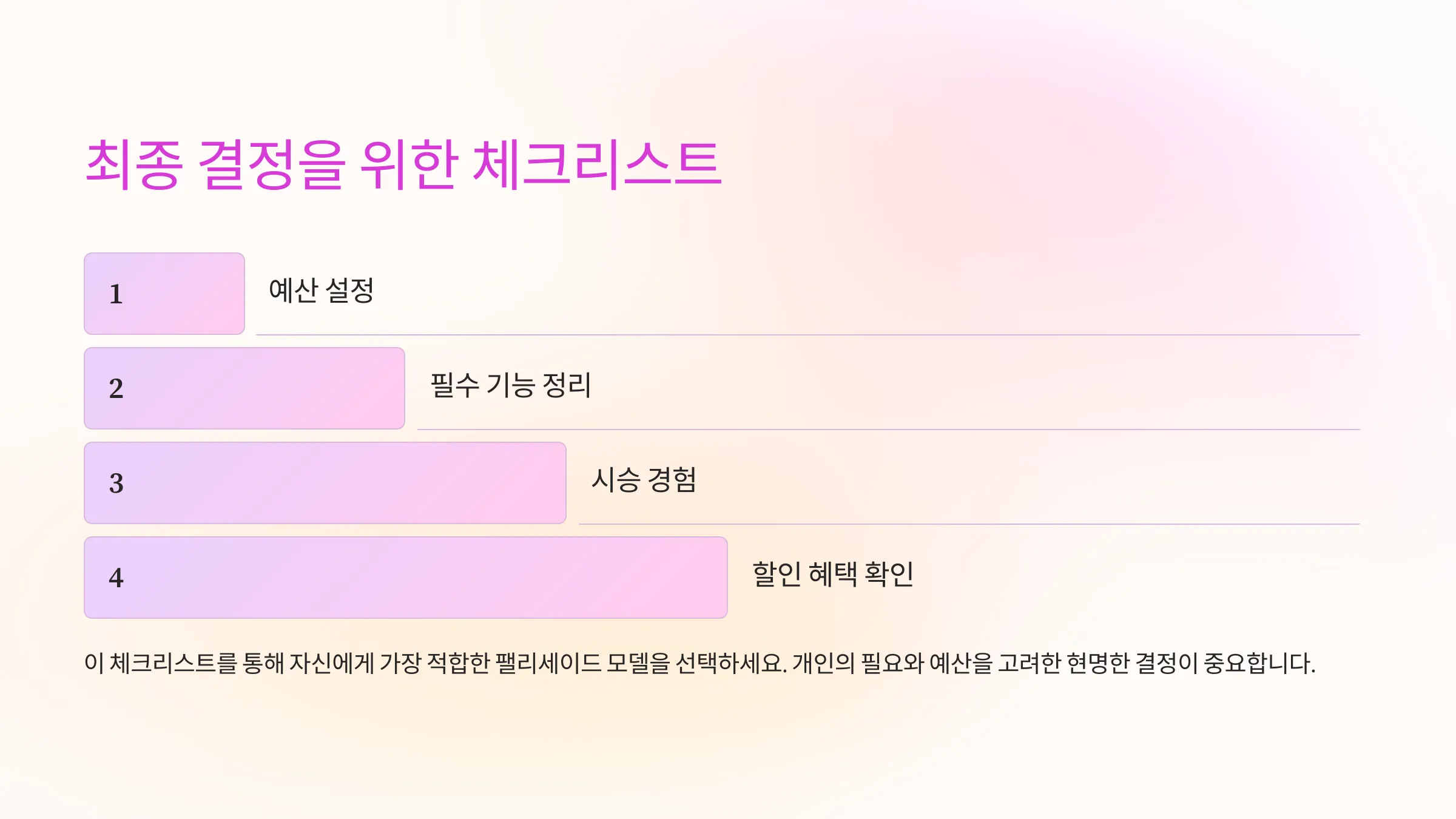Select the step 4 numbered bar

pyautogui.click(x=406, y=578)
